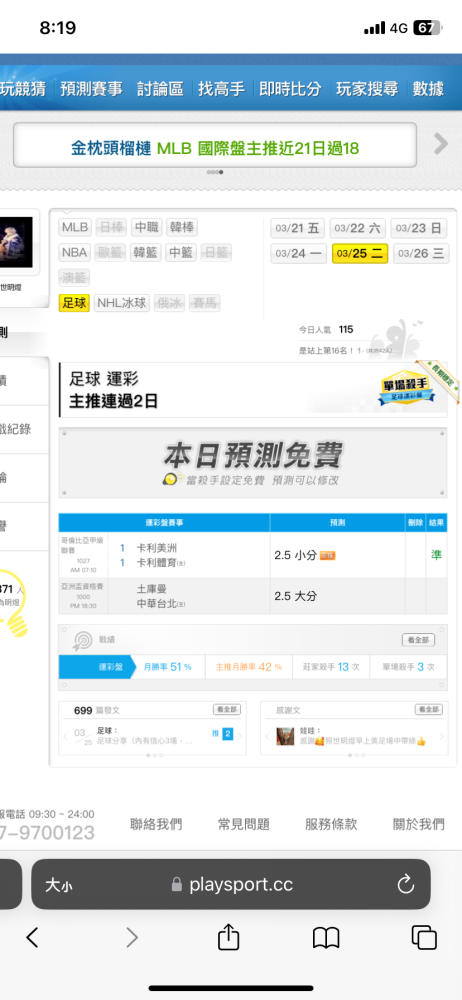Select the 足球 sport filter
462x1000 pixels.
click(75, 303)
